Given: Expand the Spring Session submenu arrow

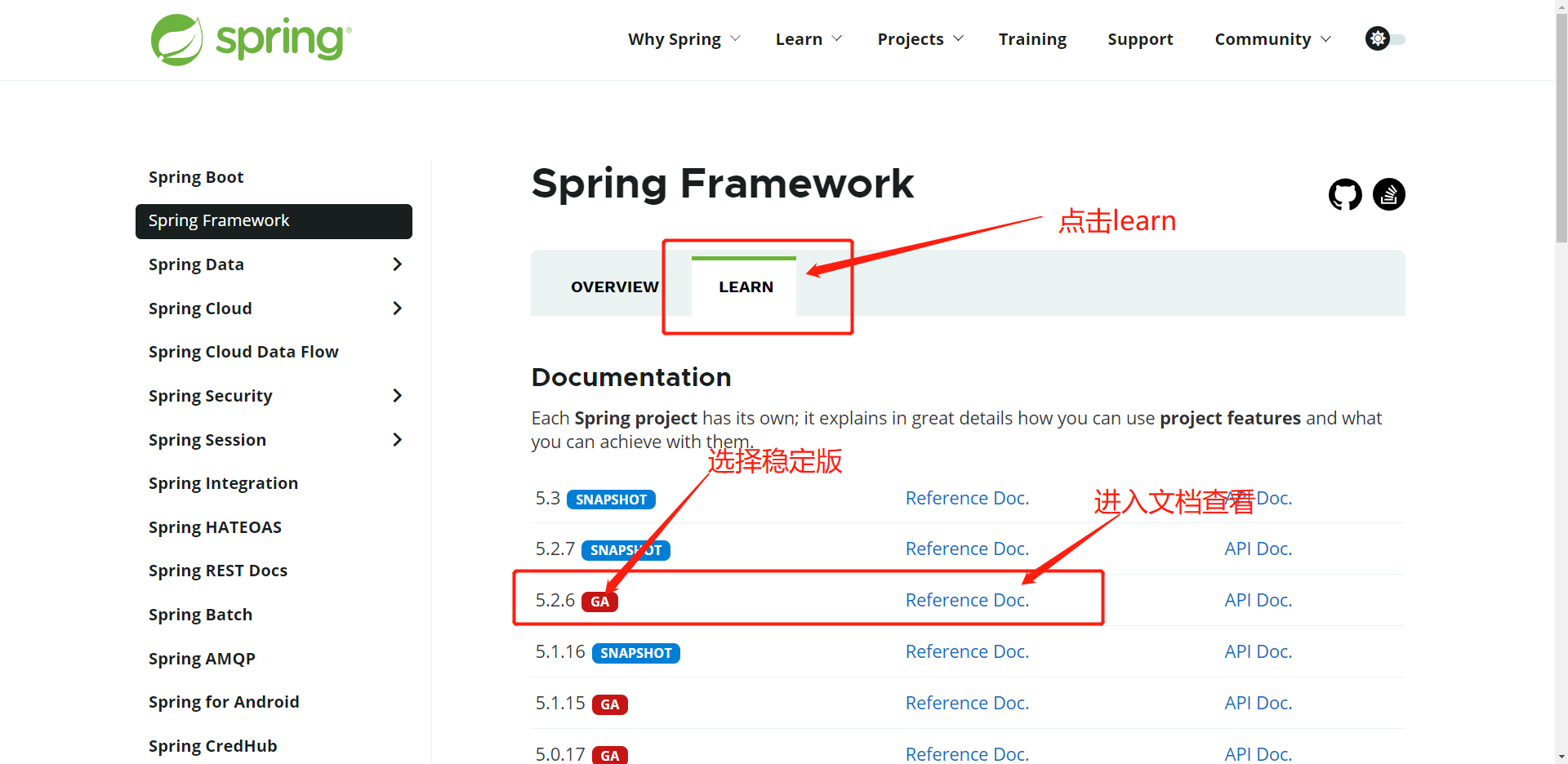Looking at the screenshot, I should pyautogui.click(x=397, y=440).
